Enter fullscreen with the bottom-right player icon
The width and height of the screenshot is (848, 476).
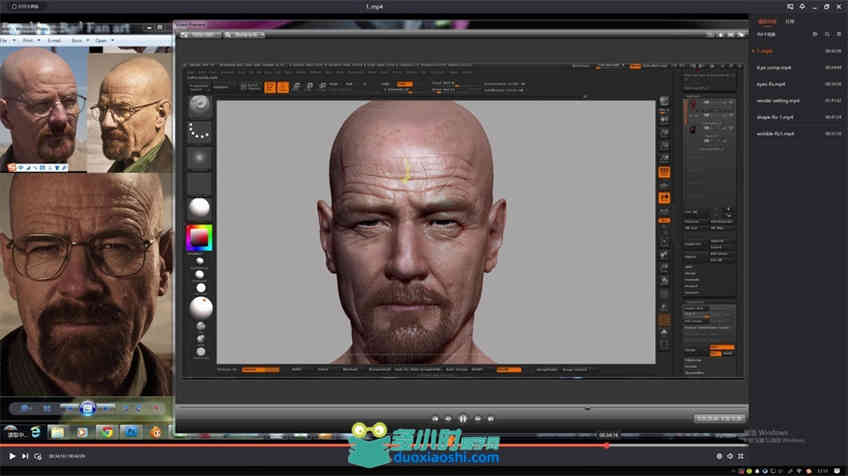pos(740,456)
